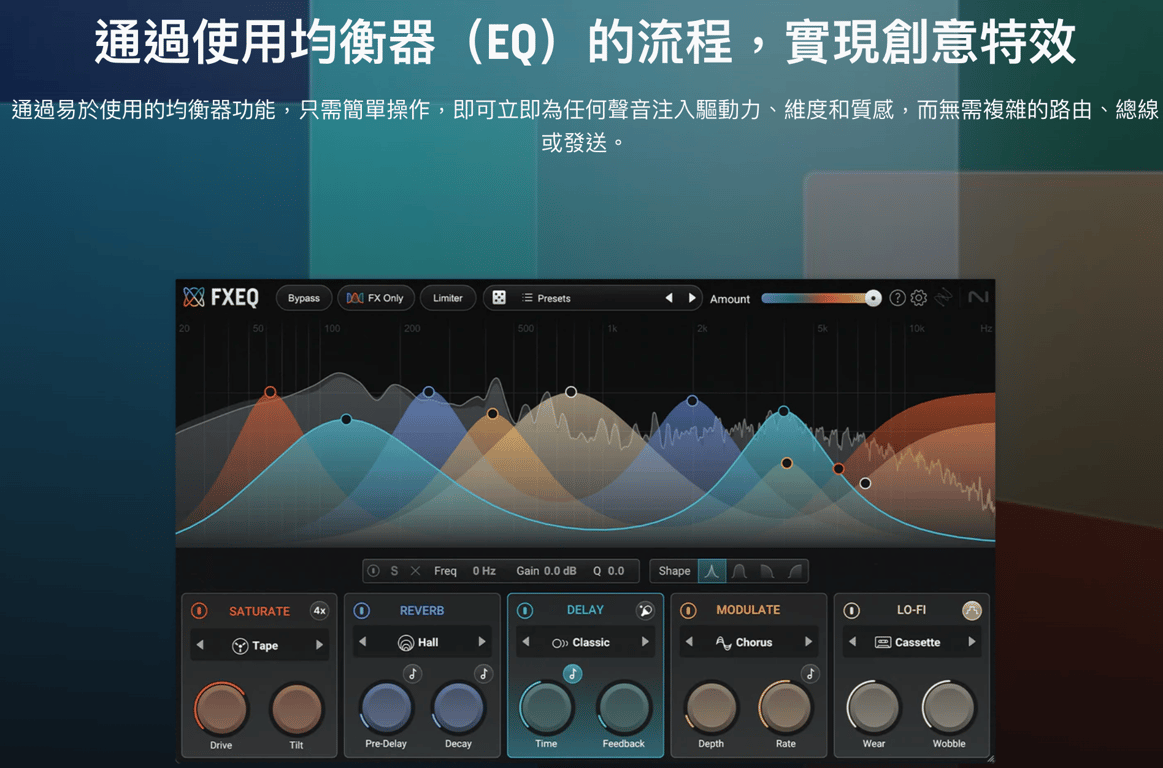Toggle tempo sync note above Delay Time

click(x=573, y=674)
